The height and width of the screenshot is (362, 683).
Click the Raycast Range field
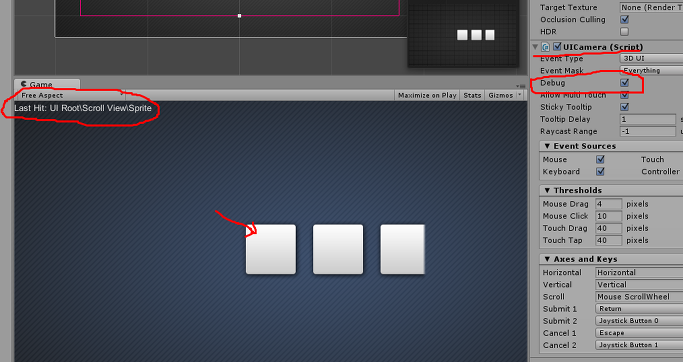[x=648, y=132]
